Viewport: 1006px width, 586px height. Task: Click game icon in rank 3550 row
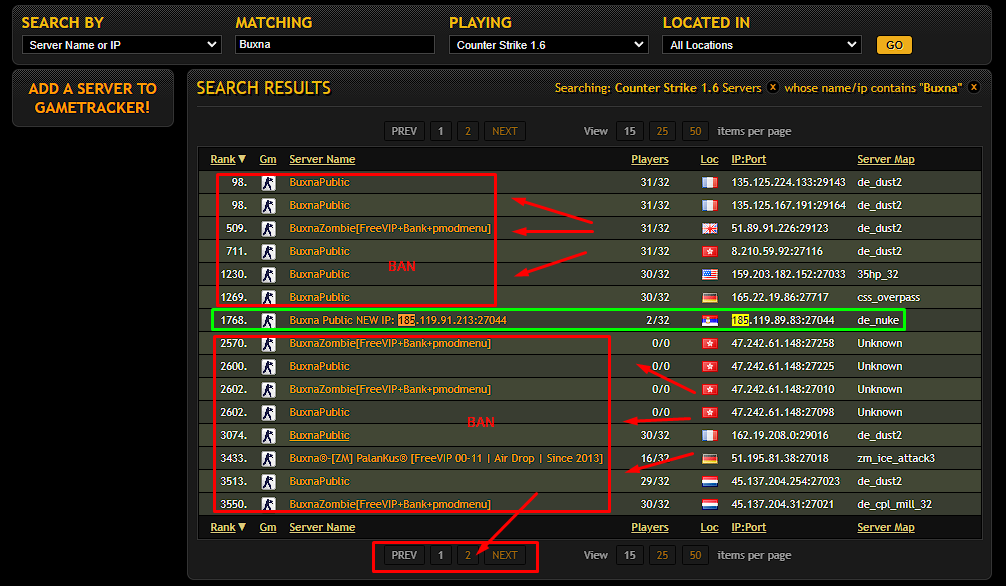coord(268,504)
